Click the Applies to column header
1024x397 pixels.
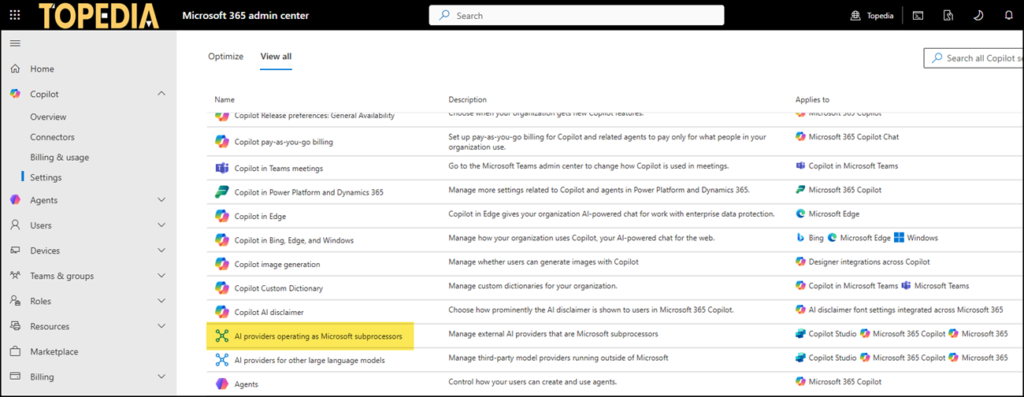coord(812,100)
